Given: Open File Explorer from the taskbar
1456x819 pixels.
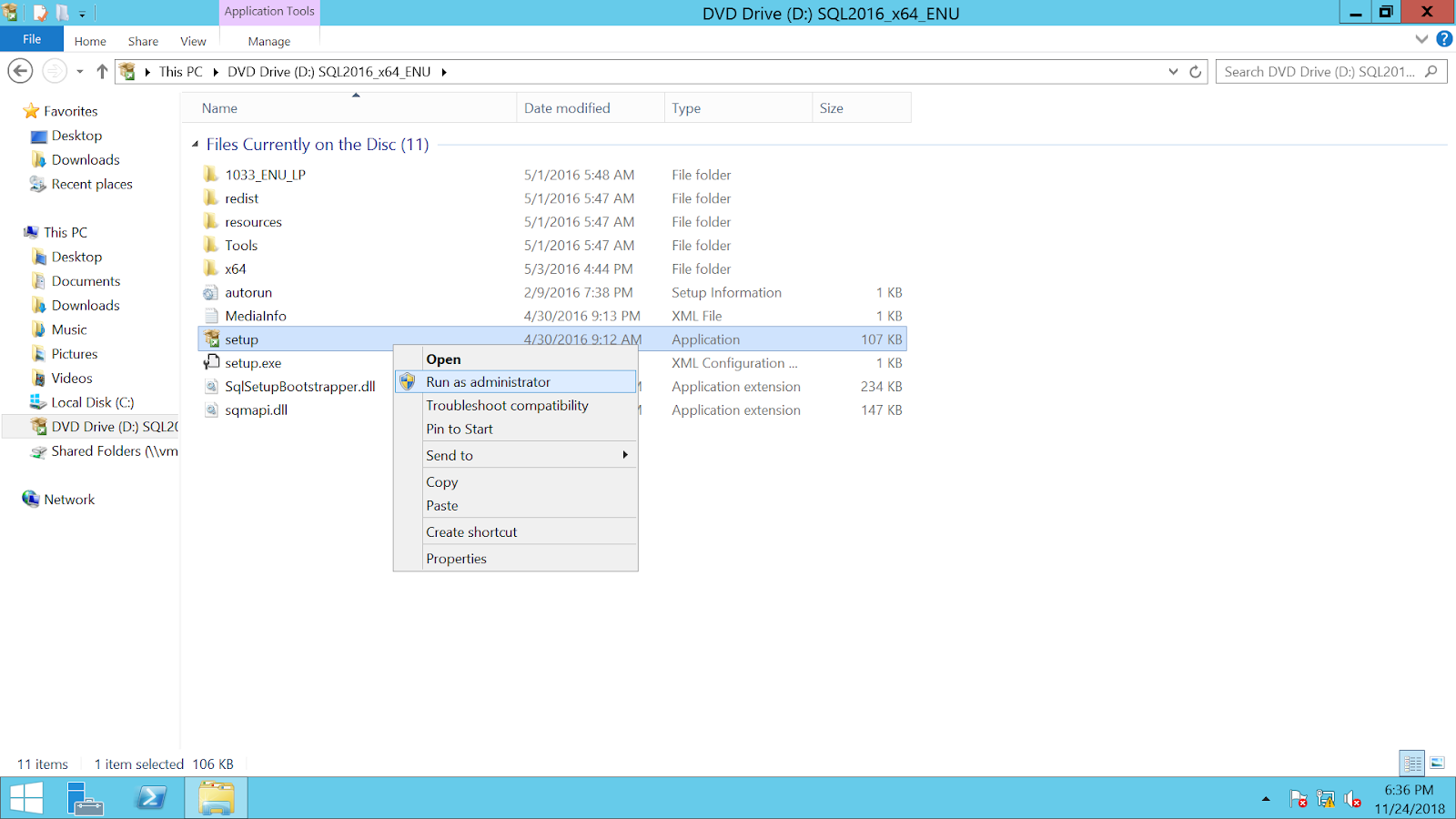Looking at the screenshot, I should pyautogui.click(x=215, y=797).
